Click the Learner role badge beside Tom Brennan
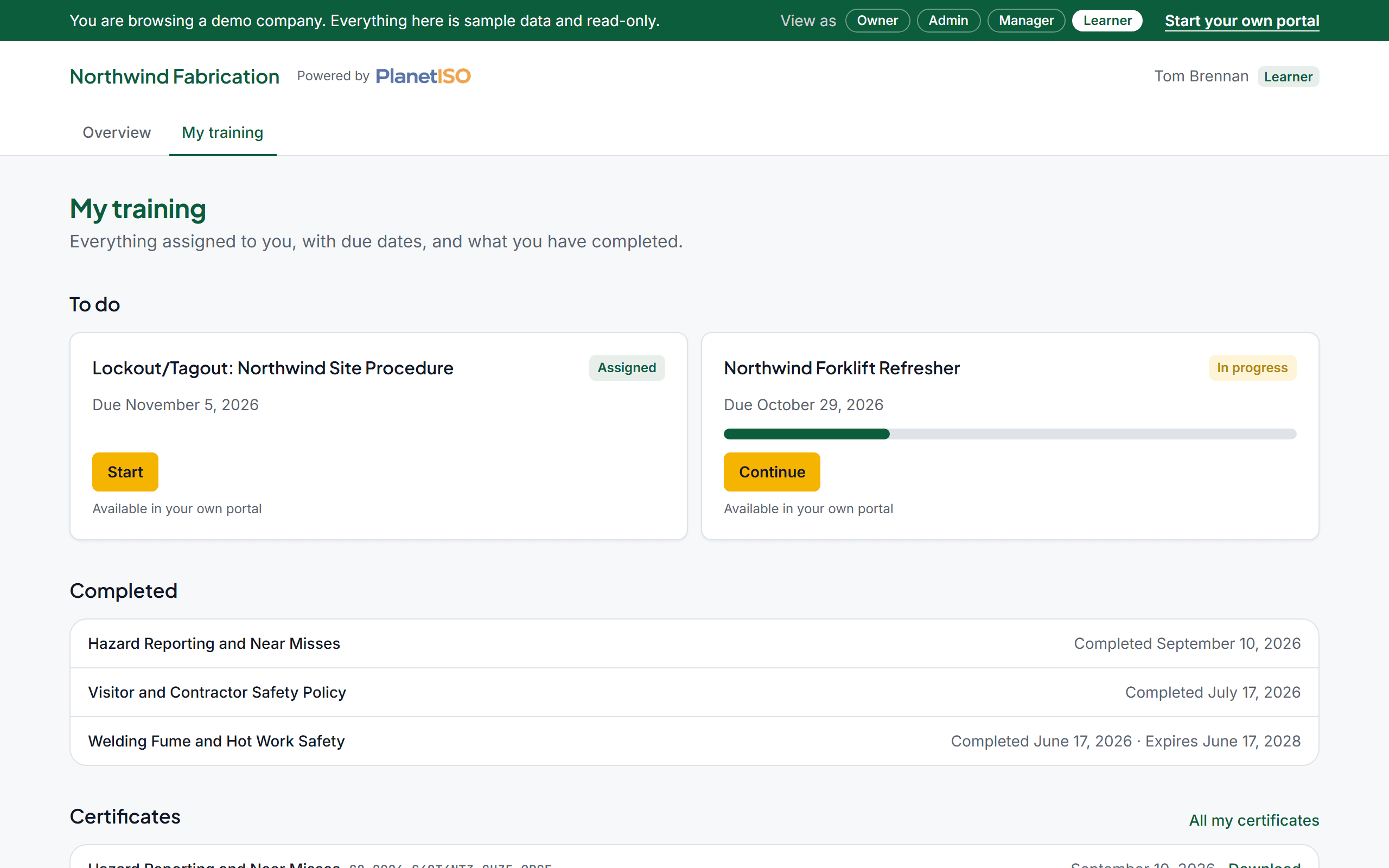 pyautogui.click(x=1288, y=76)
